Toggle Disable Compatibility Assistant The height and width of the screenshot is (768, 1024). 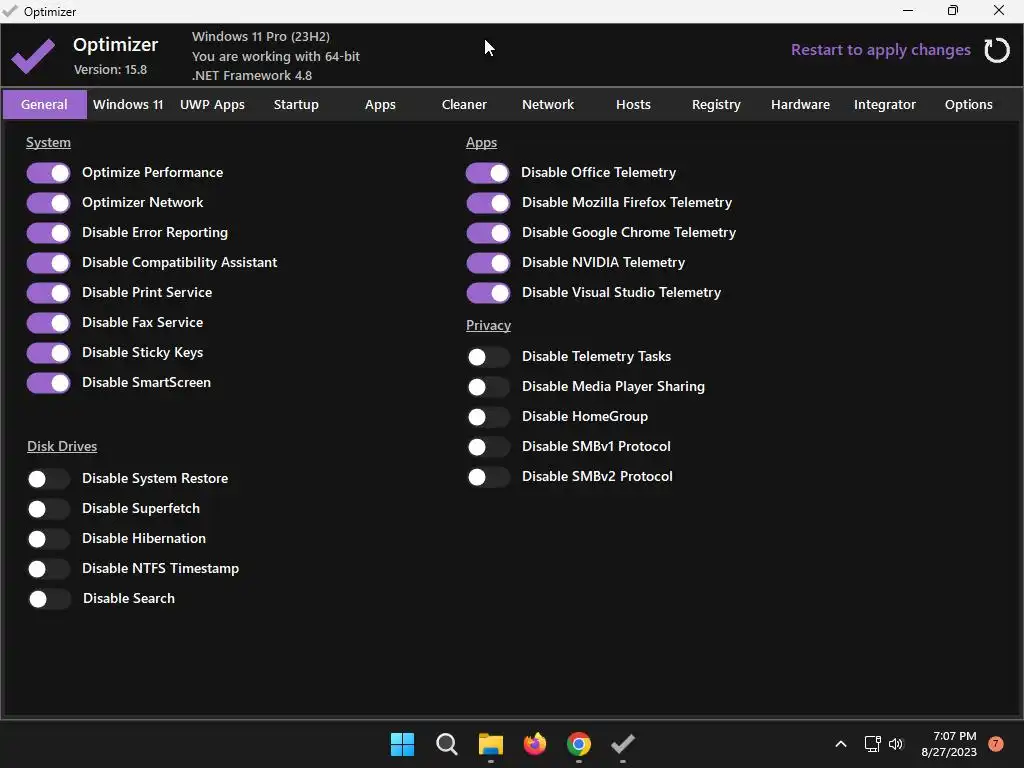click(48, 263)
